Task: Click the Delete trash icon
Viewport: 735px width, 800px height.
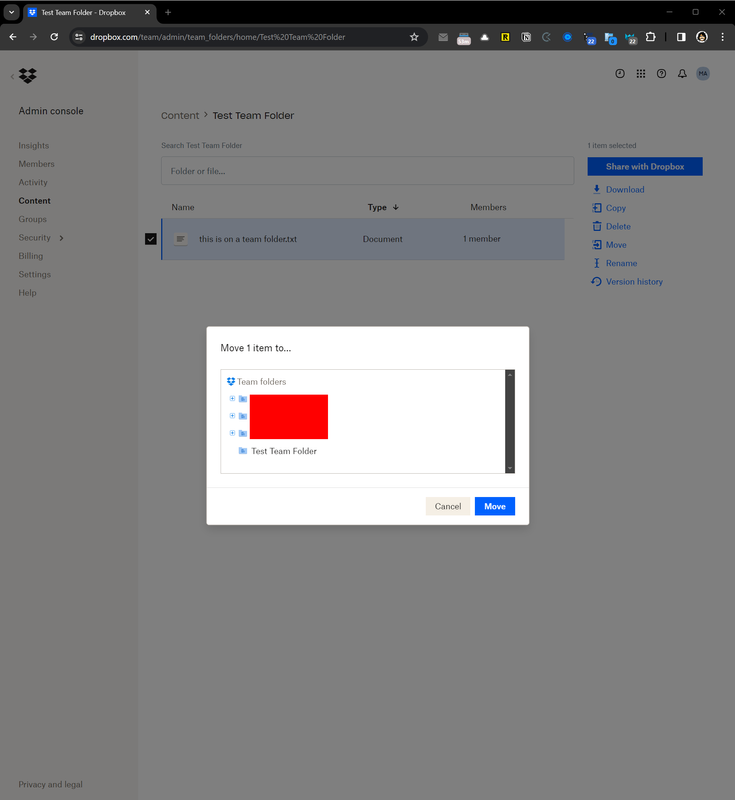Action: point(597,226)
